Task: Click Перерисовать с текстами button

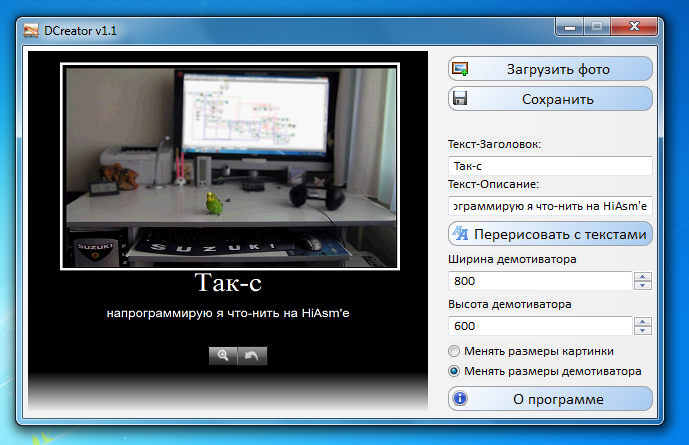Action: click(x=550, y=234)
